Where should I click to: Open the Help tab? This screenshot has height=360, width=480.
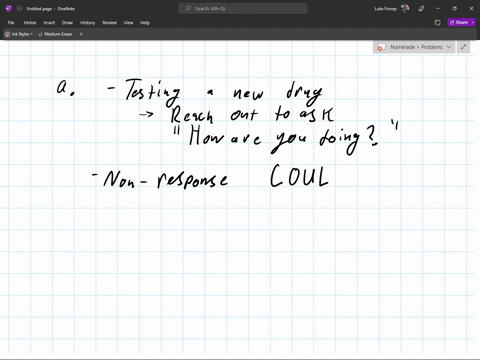[x=145, y=23]
